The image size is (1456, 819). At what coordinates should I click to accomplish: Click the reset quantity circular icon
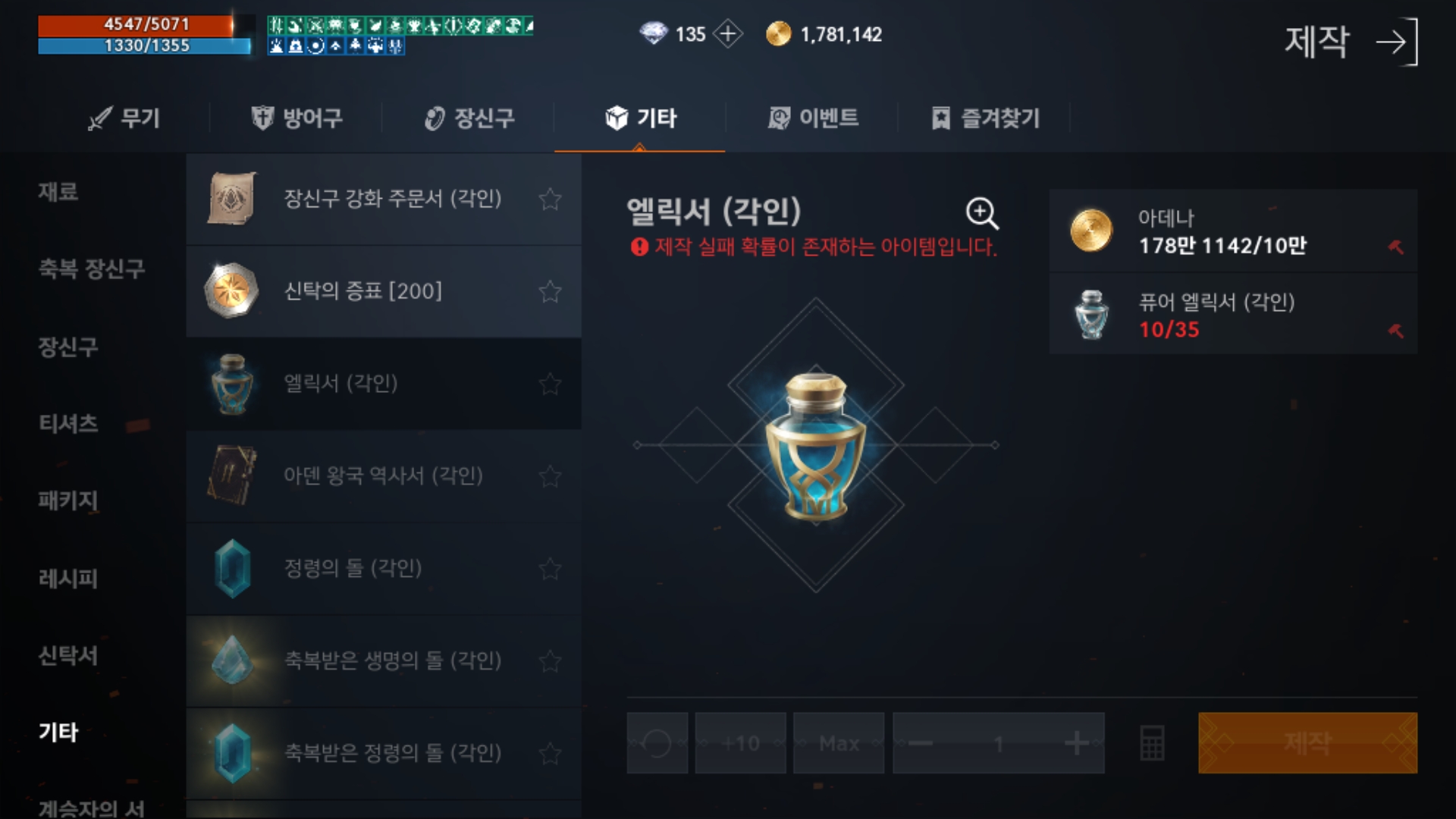[657, 743]
